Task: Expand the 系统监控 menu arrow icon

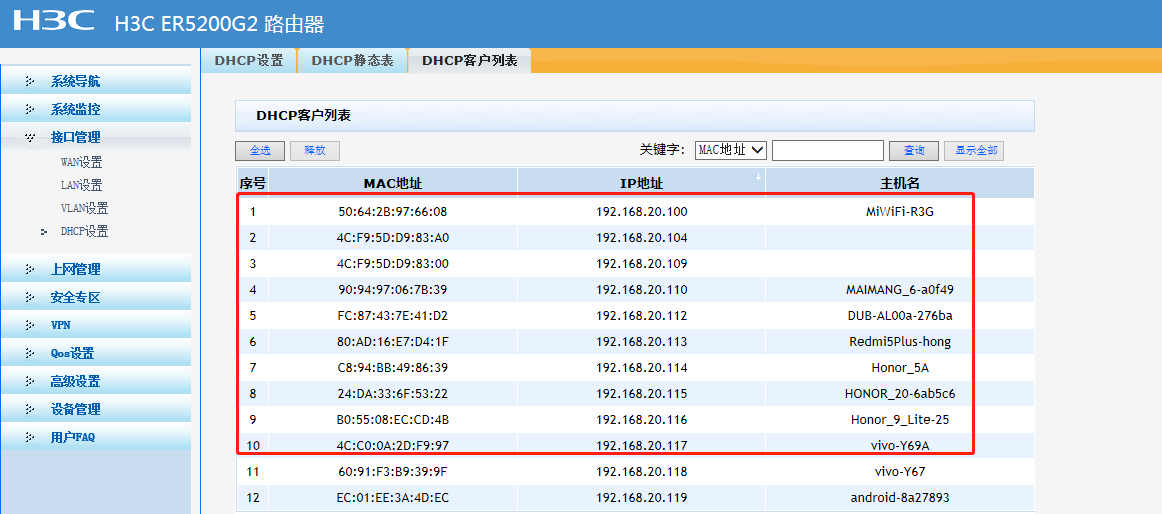Action: pyautogui.click(x=30, y=110)
